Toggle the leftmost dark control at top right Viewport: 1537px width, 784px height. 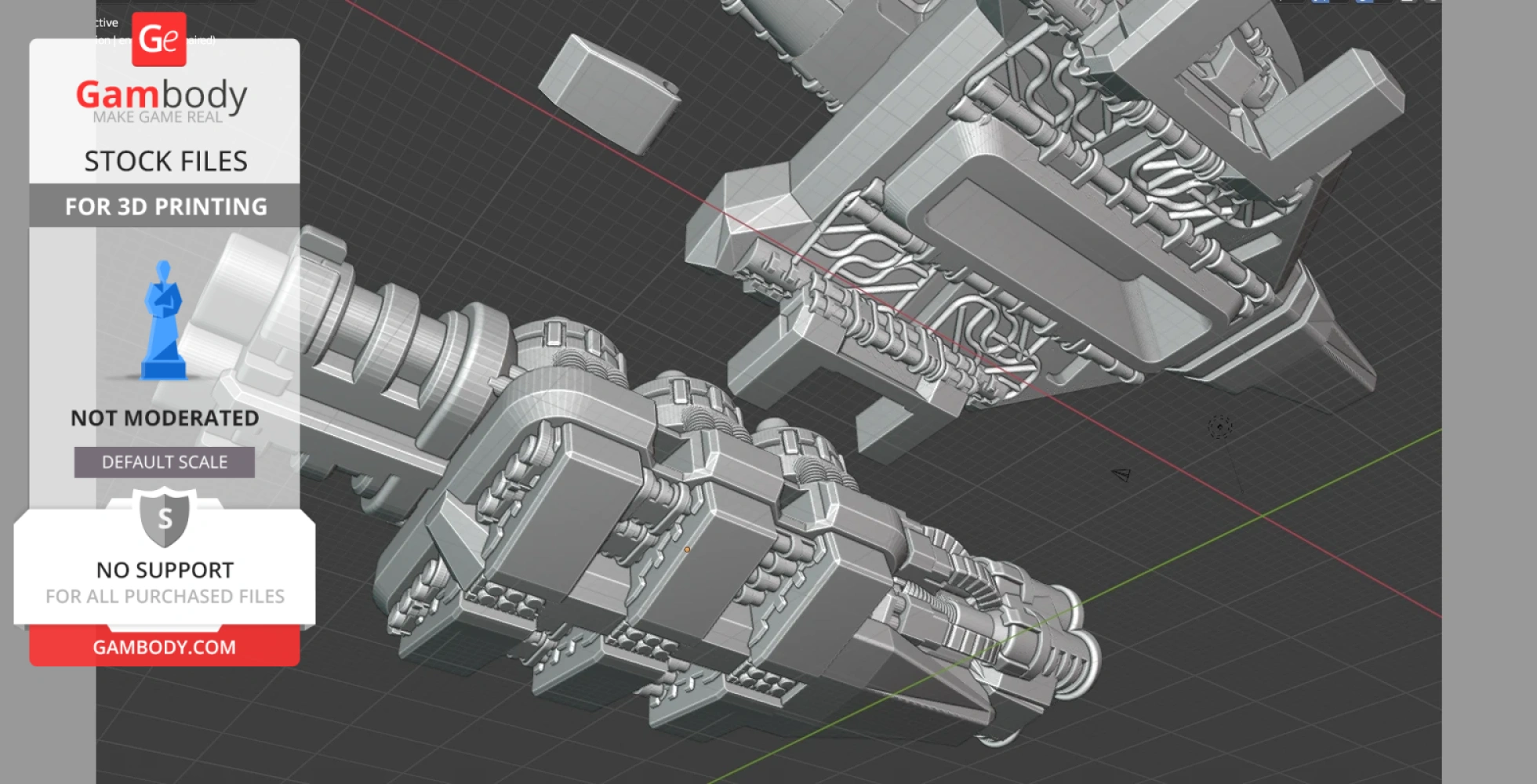click(x=1290, y=3)
